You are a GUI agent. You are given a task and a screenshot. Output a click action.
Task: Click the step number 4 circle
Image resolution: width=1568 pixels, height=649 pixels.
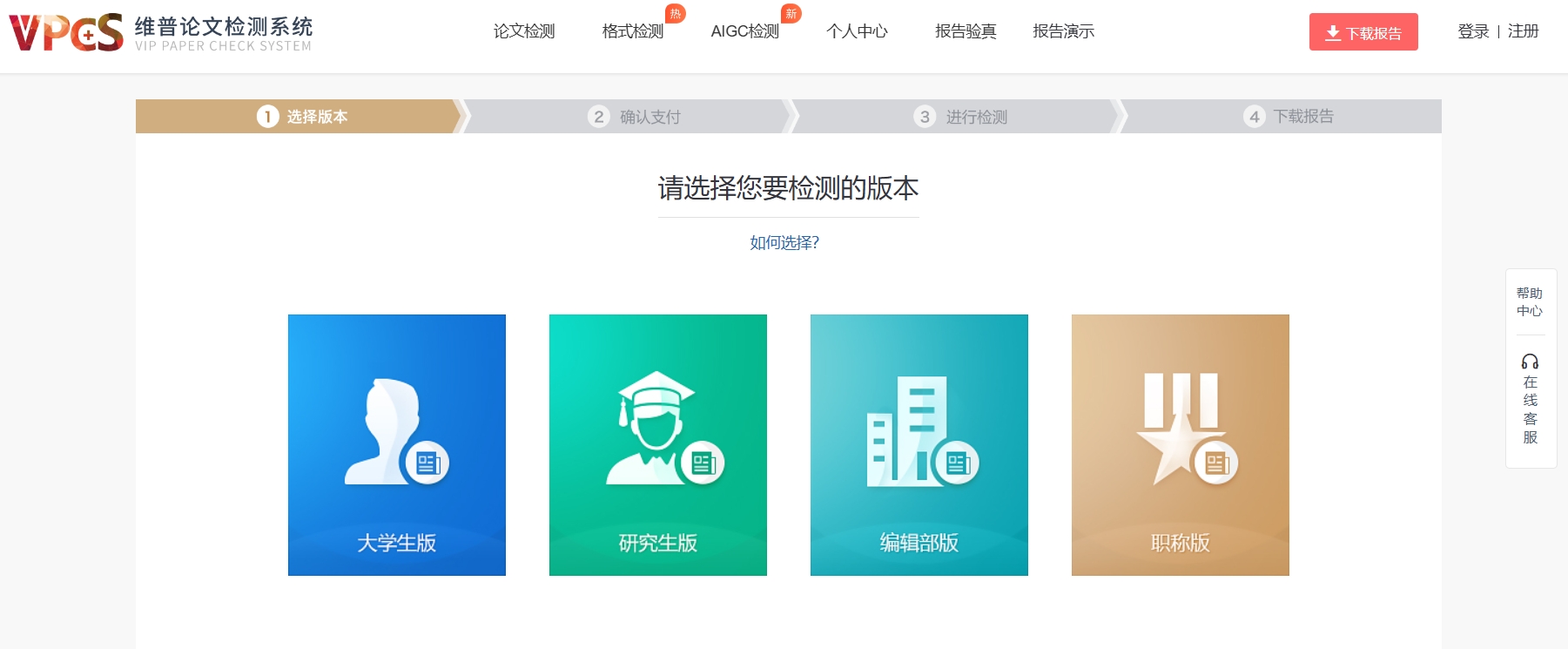(1254, 116)
